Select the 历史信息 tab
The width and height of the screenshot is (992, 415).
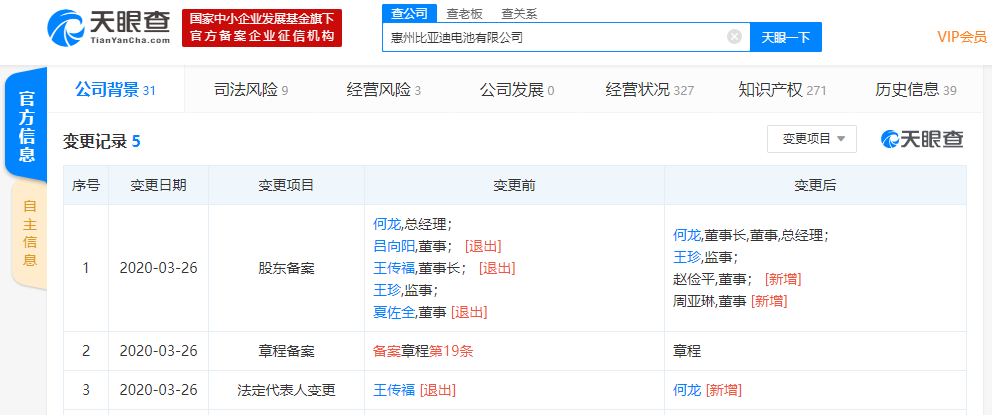(x=915, y=90)
